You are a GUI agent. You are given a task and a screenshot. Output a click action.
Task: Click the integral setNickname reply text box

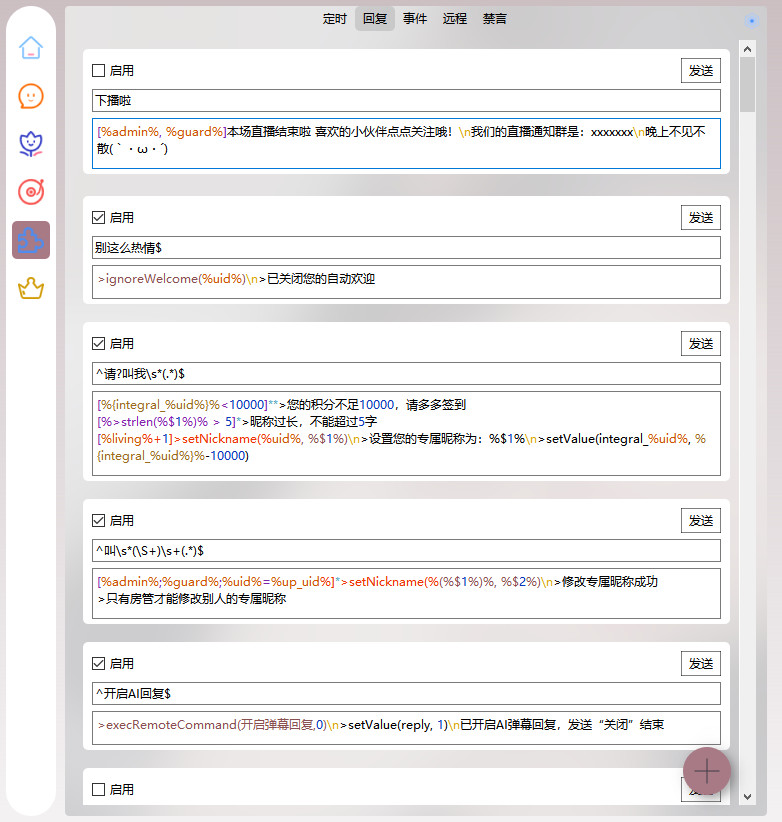(x=406, y=434)
